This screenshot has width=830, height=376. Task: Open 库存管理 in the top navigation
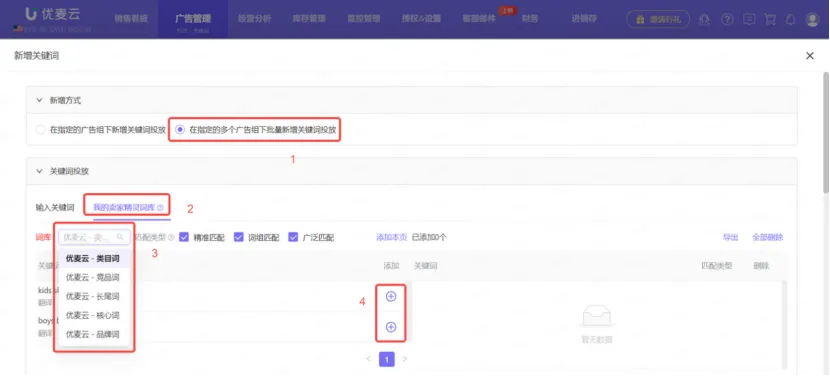pyautogui.click(x=309, y=19)
